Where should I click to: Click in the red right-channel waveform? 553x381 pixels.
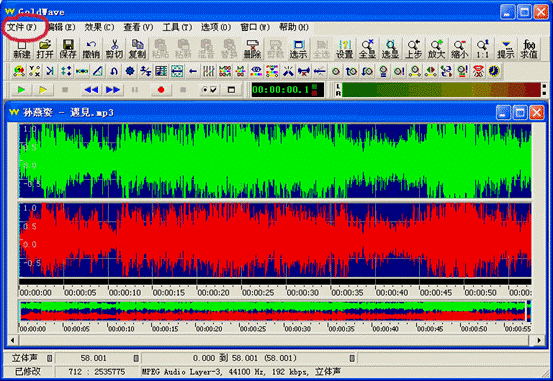click(x=275, y=240)
